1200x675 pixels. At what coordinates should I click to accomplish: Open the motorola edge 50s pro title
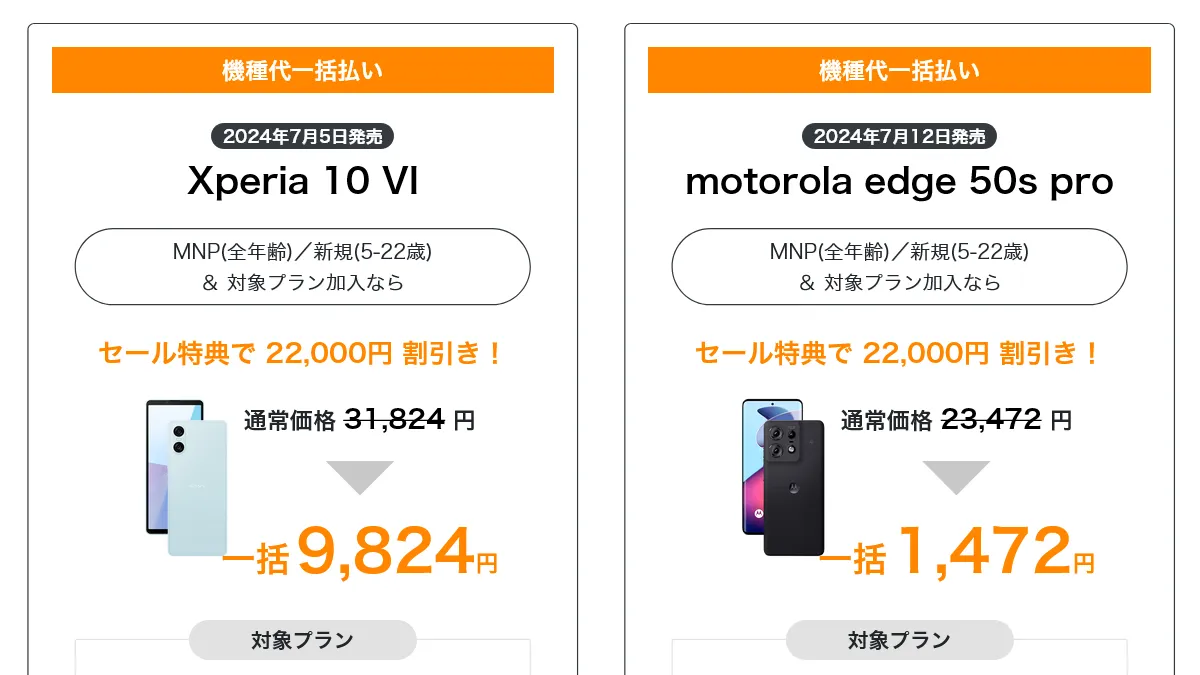point(899,182)
